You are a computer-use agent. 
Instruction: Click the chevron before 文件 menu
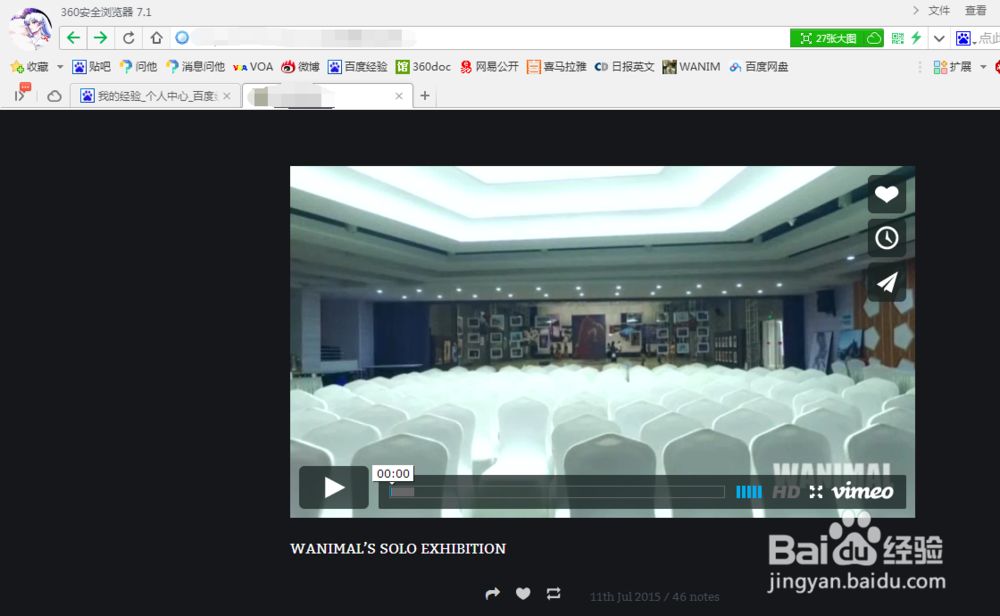(915, 10)
